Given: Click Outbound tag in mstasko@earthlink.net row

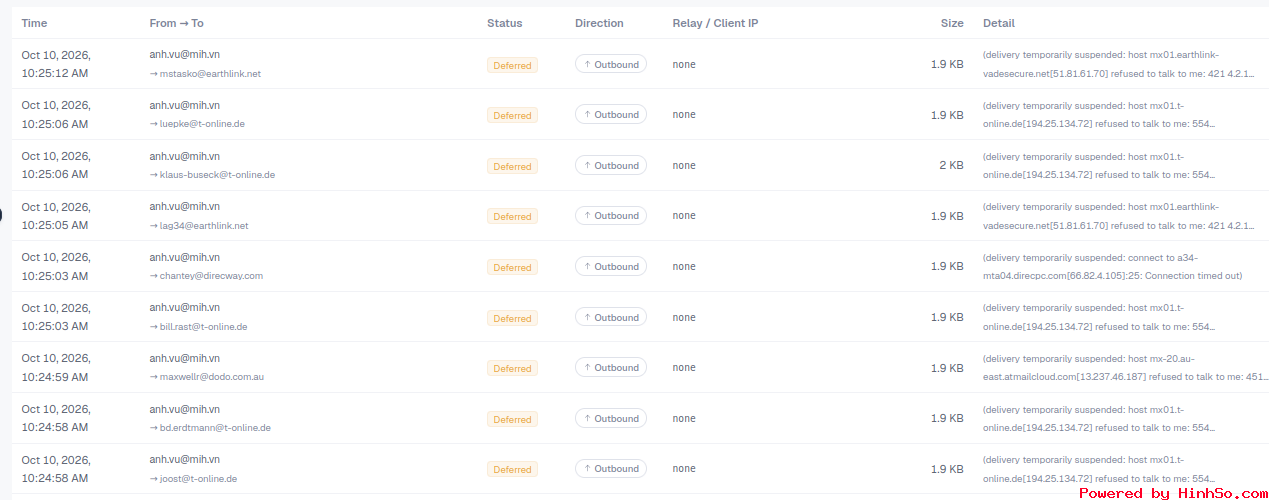Looking at the screenshot, I should [x=611, y=64].
